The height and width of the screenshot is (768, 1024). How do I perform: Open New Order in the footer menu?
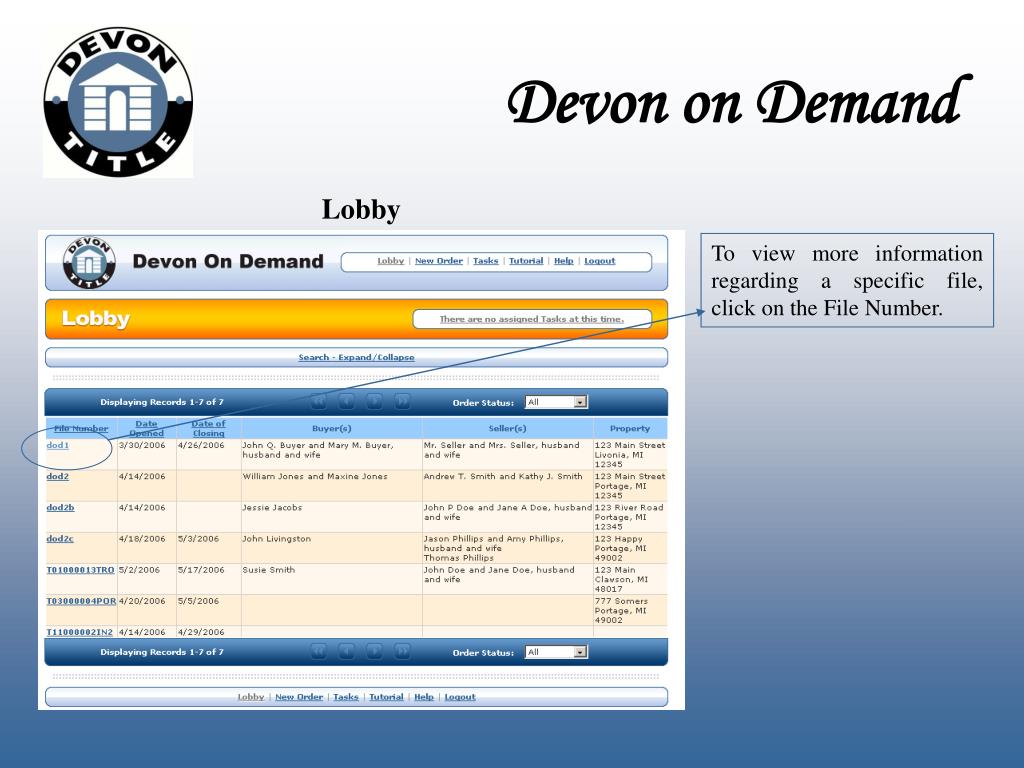tap(299, 697)
